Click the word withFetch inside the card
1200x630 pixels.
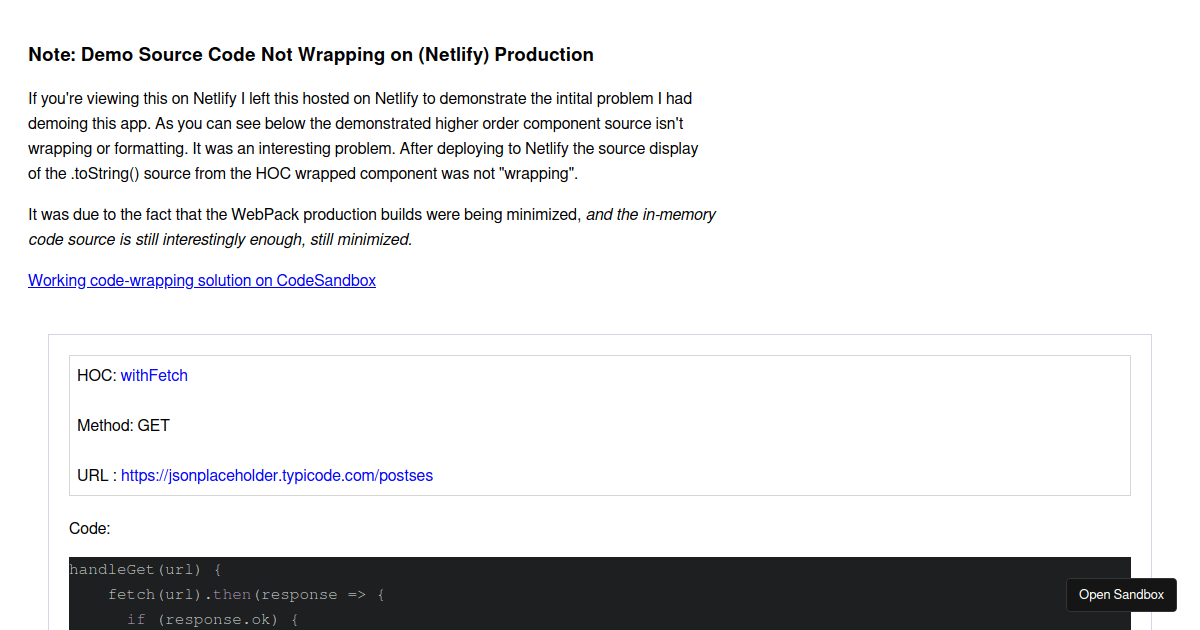point(154,375)
